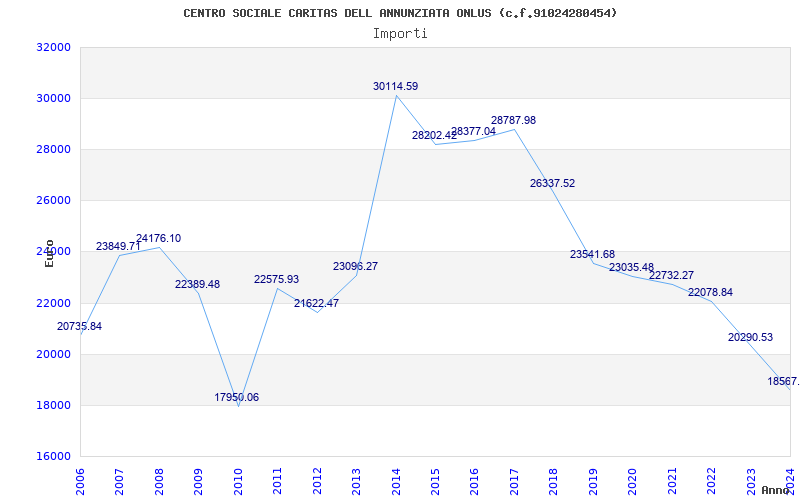The width and height of the screenshot is (800, 500).
Task: Click y-axis tick 16000
Action: tap(53, 457)
